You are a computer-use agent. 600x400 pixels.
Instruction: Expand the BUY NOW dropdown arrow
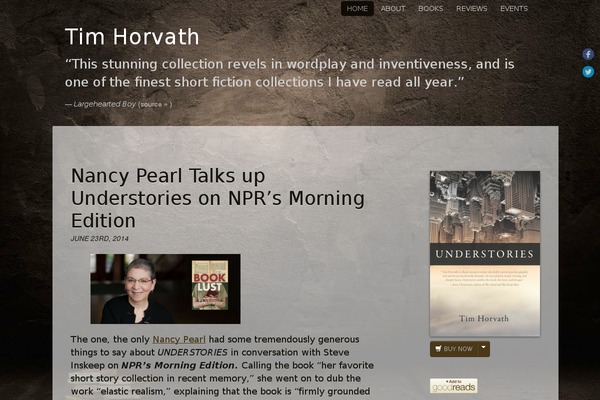(x=484, y=349)
